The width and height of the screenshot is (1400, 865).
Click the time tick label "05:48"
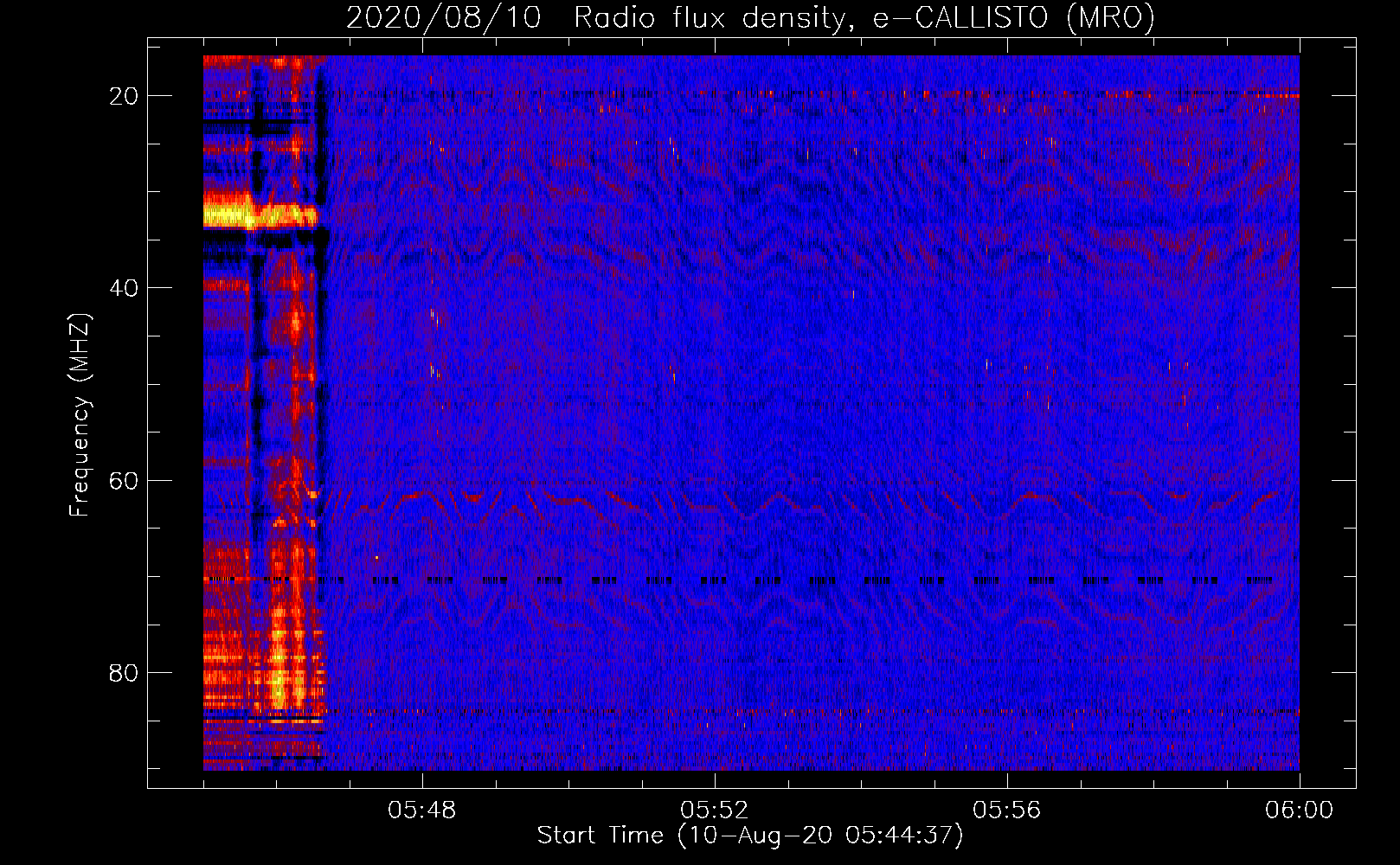pos(422,811)
